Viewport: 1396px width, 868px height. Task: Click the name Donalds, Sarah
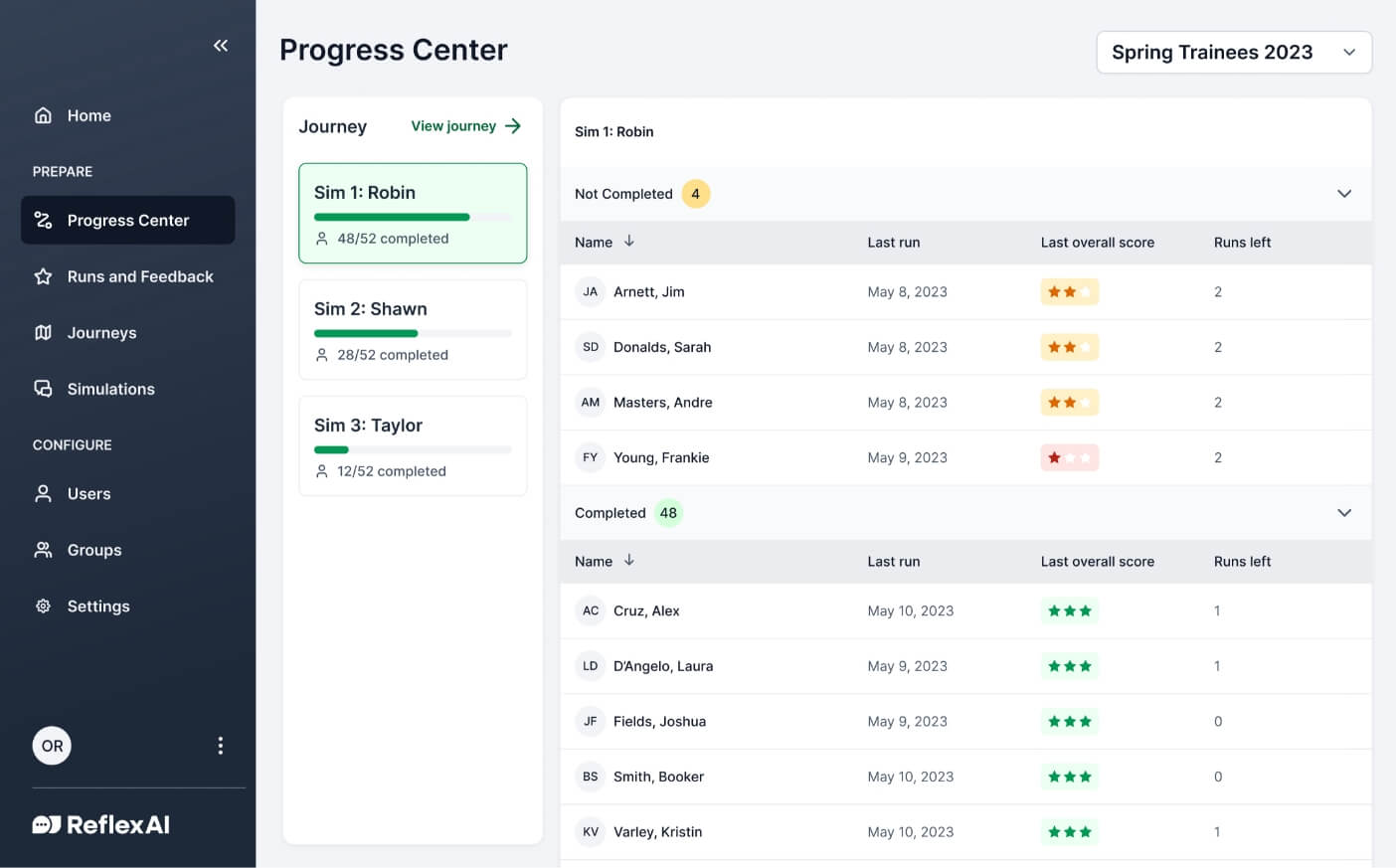662,347
